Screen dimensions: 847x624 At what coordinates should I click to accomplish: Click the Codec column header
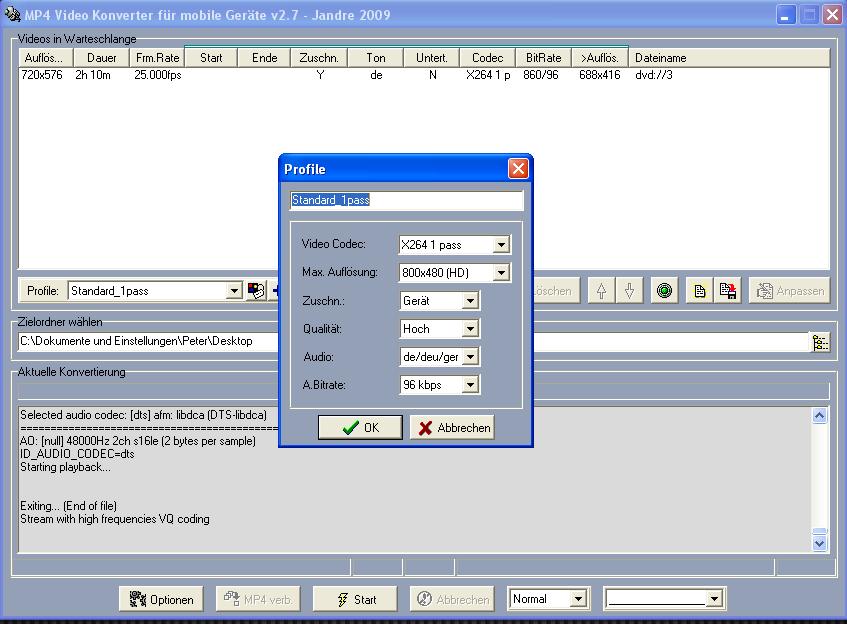(x=487, y=58)
